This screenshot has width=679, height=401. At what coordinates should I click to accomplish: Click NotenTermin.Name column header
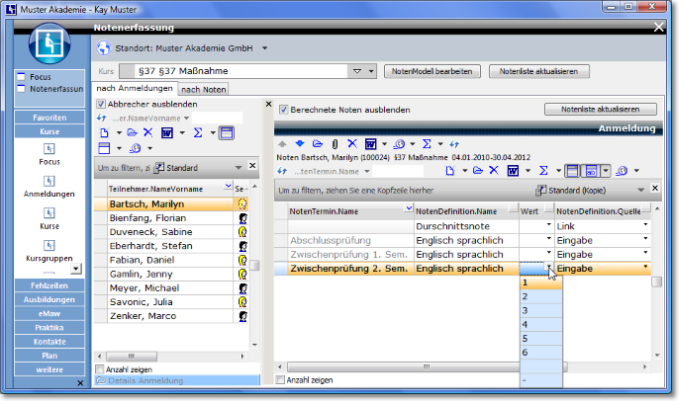pos(351,211)
